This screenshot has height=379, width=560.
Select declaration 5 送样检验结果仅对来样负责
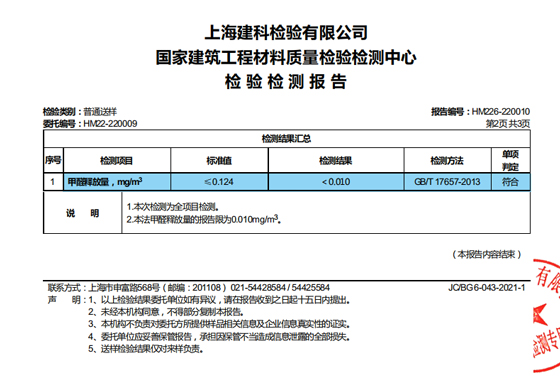146,349
